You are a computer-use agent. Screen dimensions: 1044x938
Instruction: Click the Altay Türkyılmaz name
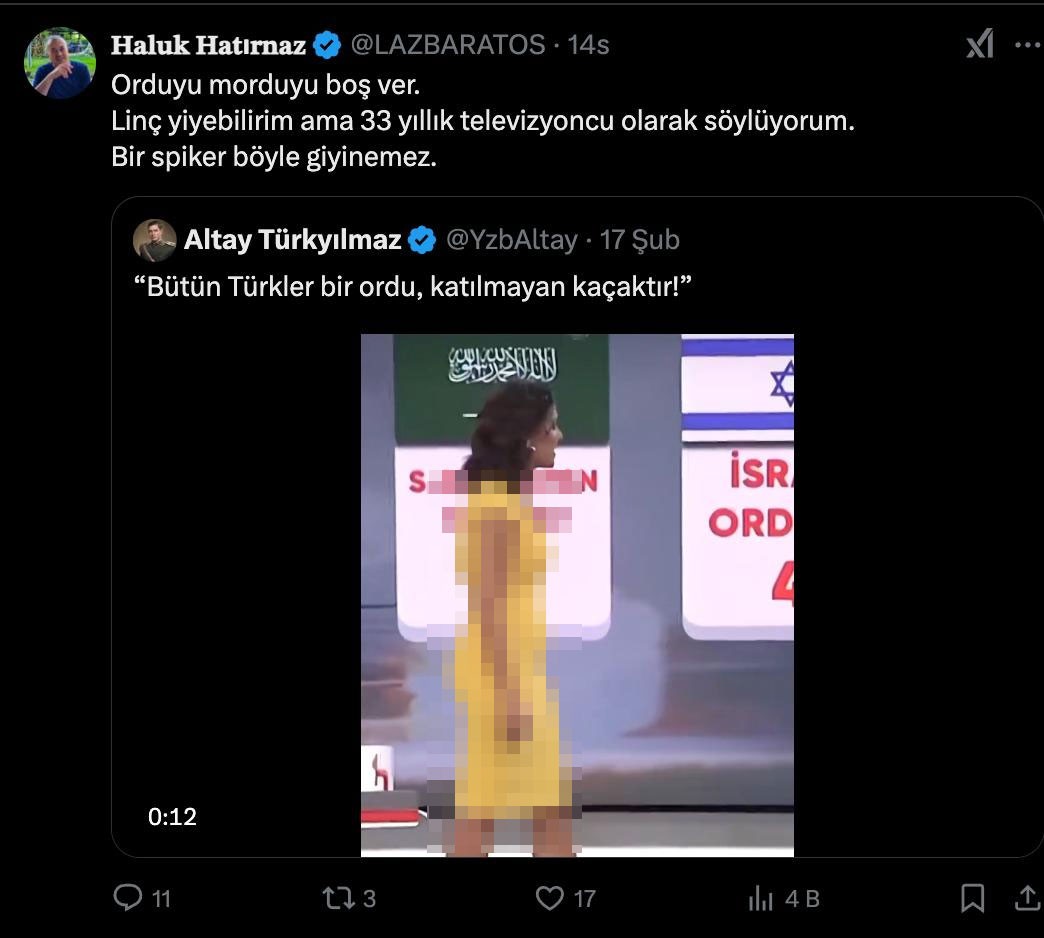point(292,239)
